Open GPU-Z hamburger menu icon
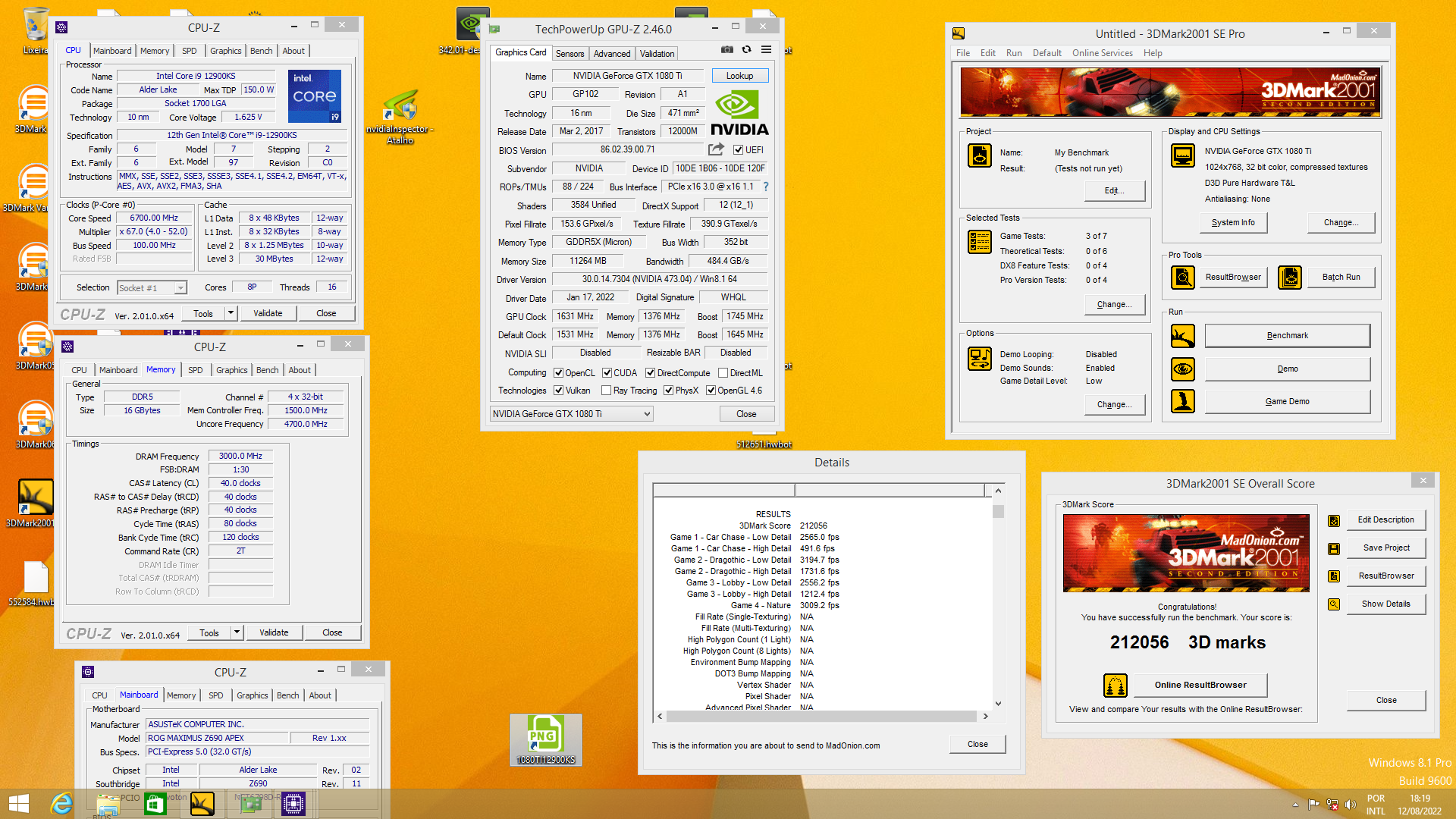 tap(767, 49)
